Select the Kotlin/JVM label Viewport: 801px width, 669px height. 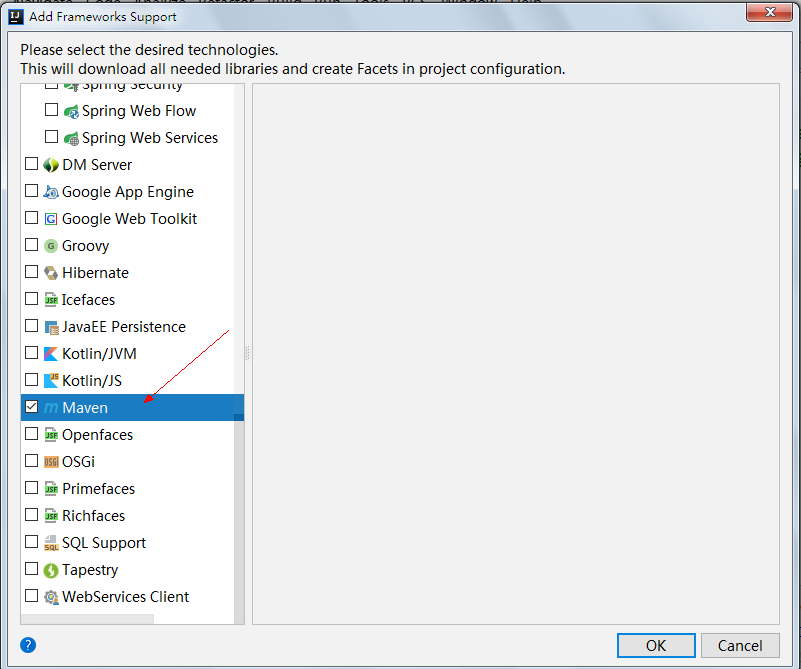(x=99, y=354)
